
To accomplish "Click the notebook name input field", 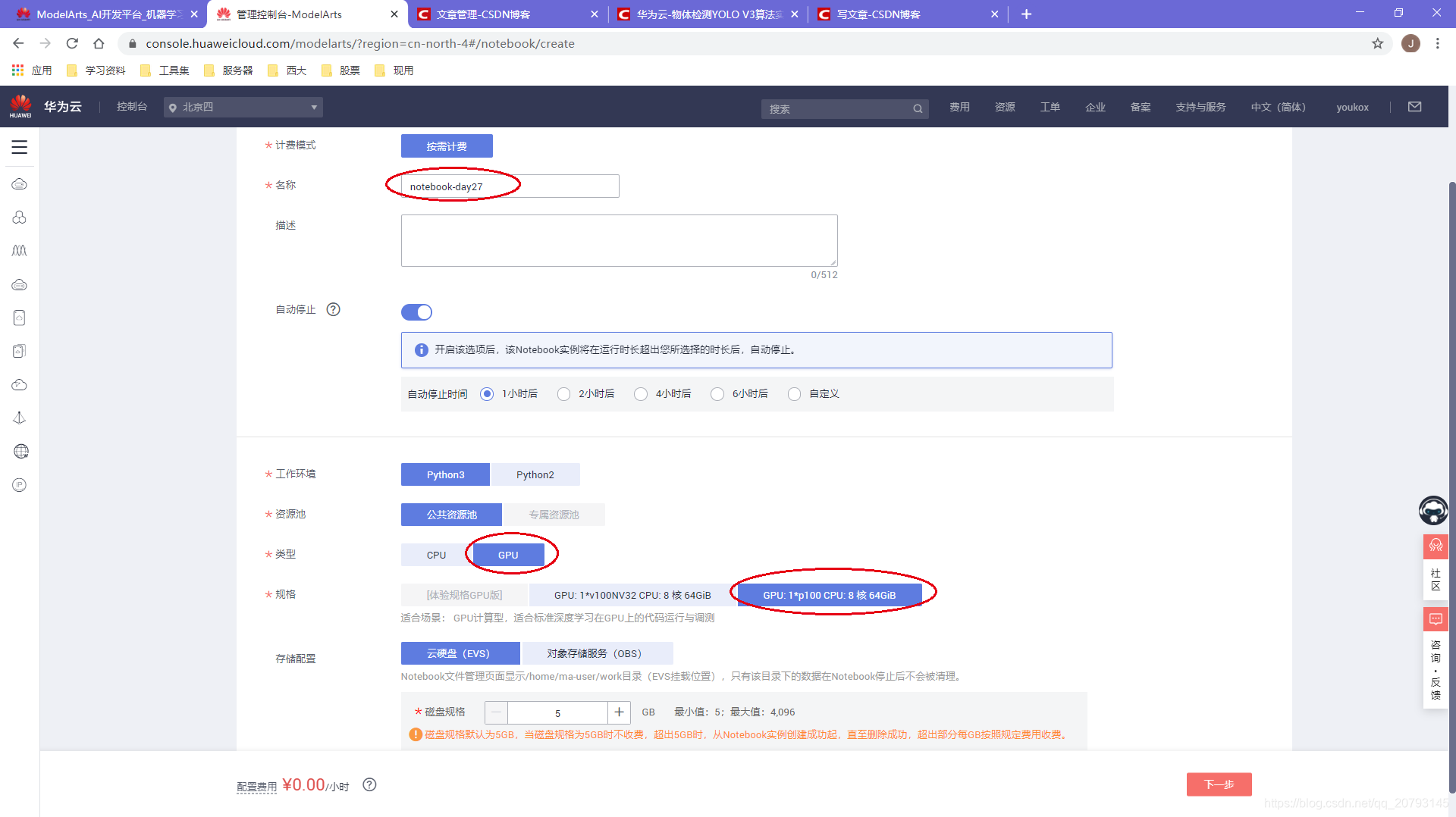I will click(510, 186).
